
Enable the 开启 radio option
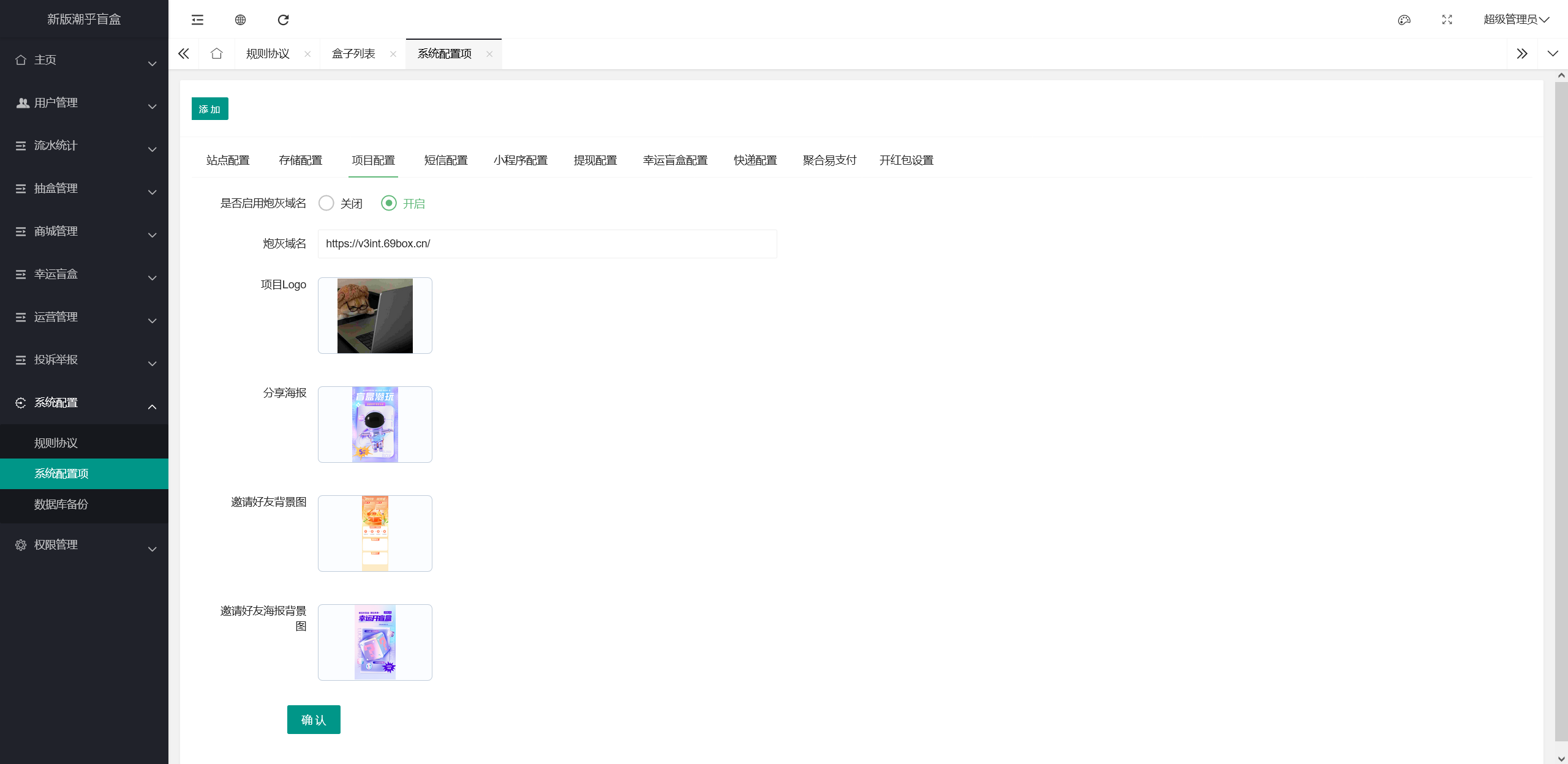coord(390,203)
